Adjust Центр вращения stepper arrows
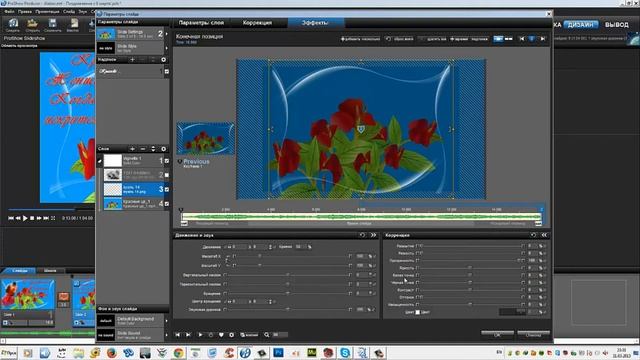 pos(270,302)
